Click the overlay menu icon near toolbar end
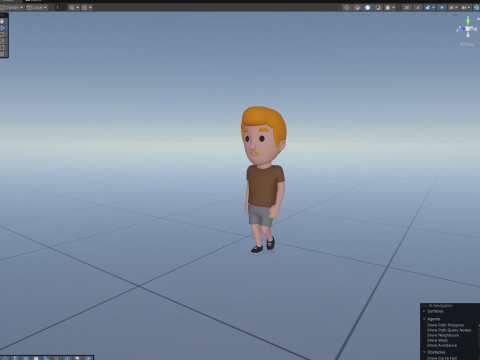The width and height of the screenshot is (480, 360). (x=464, y=7)
